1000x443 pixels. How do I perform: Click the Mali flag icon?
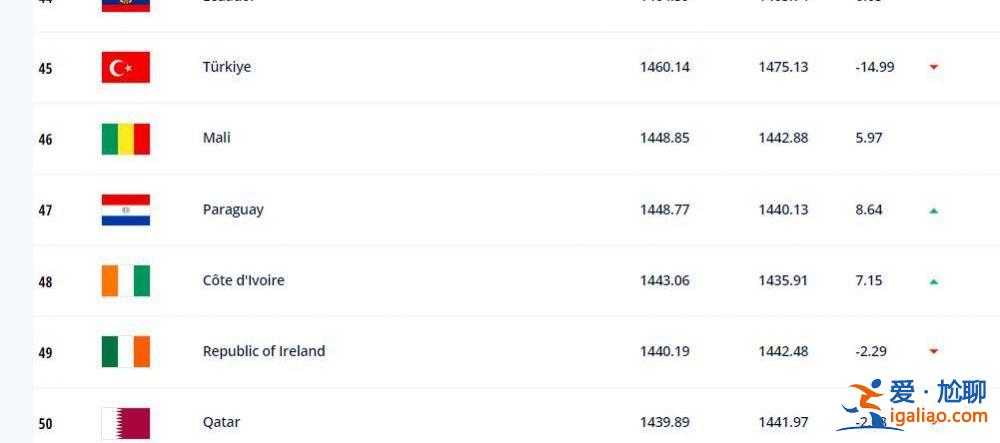[x=126, y=139]
